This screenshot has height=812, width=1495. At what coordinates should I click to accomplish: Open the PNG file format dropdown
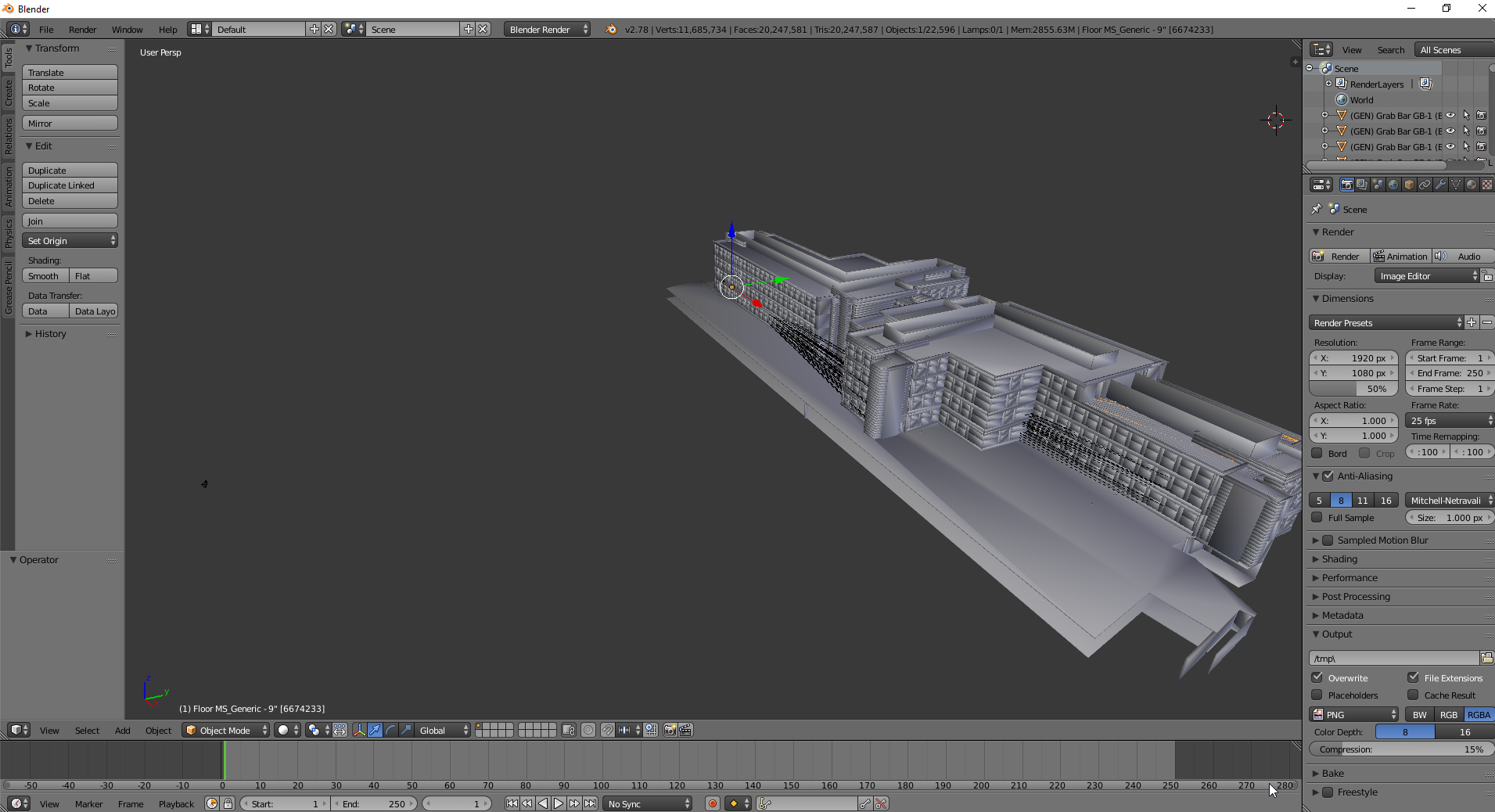point(1354,714)
